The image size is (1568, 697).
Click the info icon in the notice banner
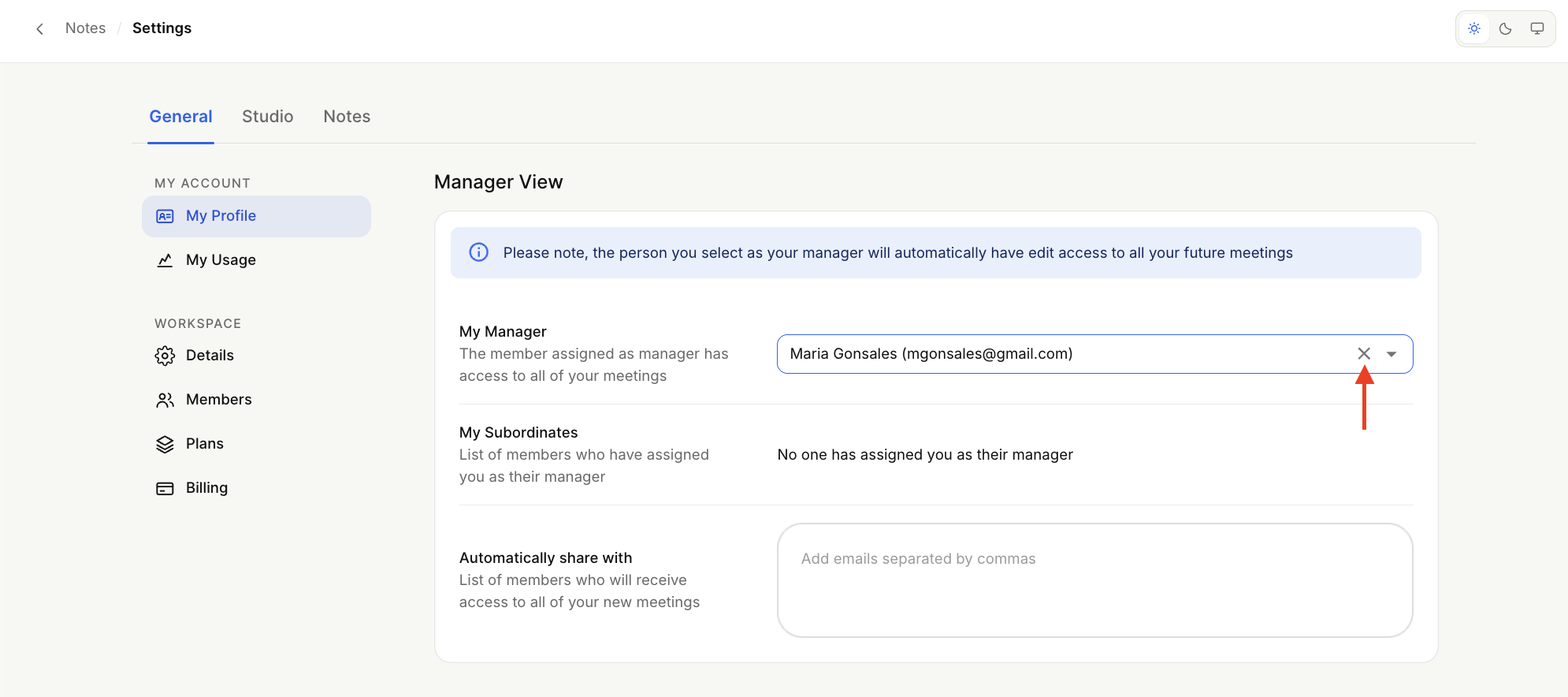tap(478, 252)
